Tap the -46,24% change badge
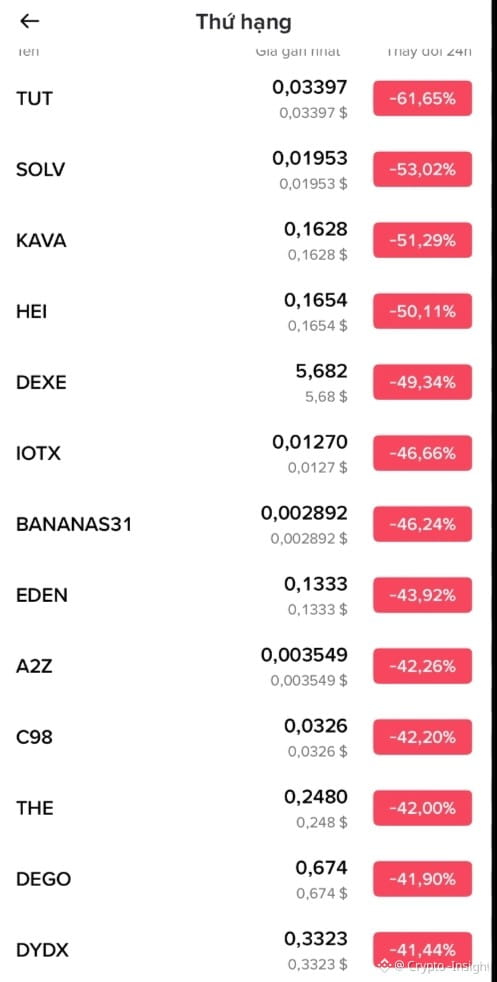This screenshot has height=982, width=497. pos(423,524)
